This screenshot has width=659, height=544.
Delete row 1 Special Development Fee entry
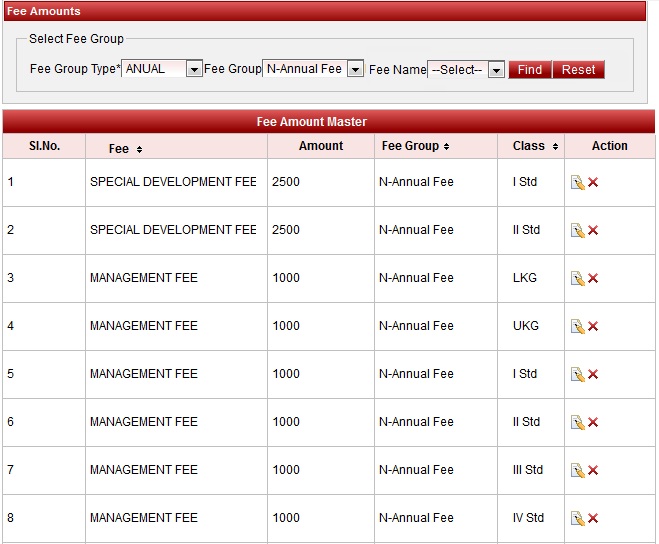tap(593, 182)
